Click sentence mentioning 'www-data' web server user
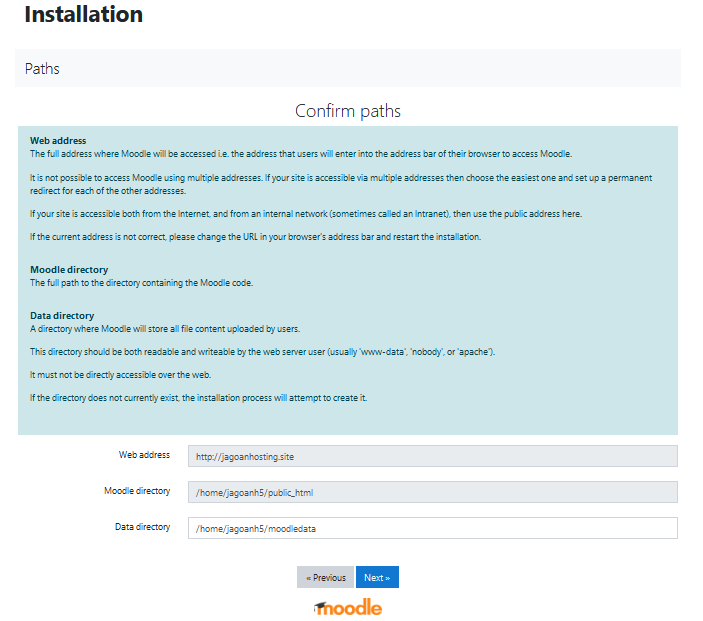703x621 pixels. click(x=263, y=352)
